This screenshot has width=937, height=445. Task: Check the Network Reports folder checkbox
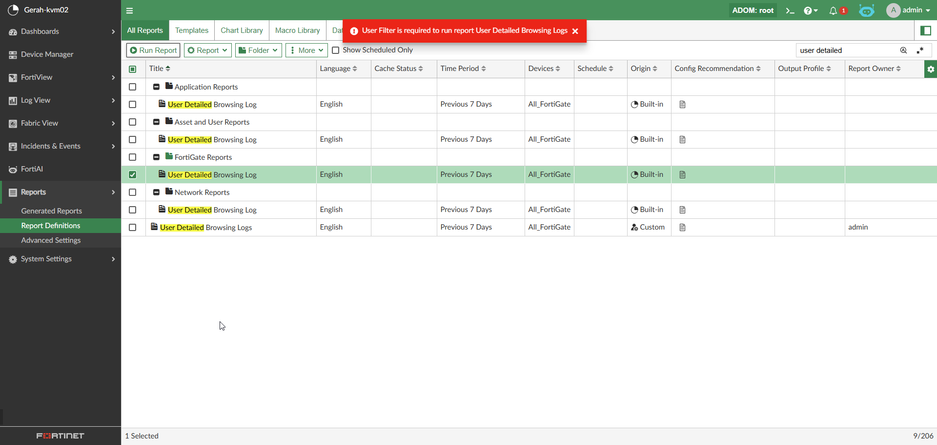pyautogui.click(x=133, y=193)
